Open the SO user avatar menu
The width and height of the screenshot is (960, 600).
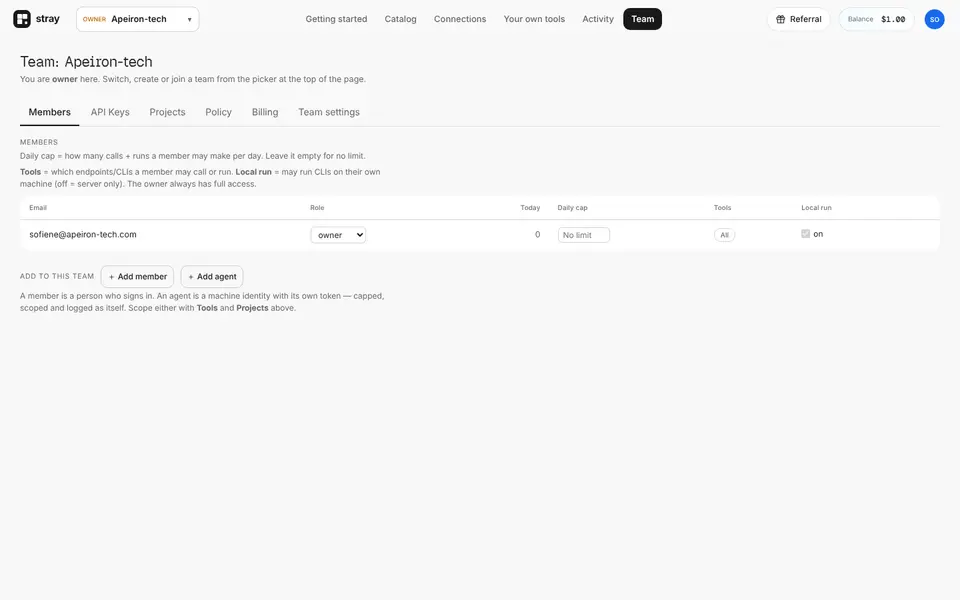click(934, 19)
